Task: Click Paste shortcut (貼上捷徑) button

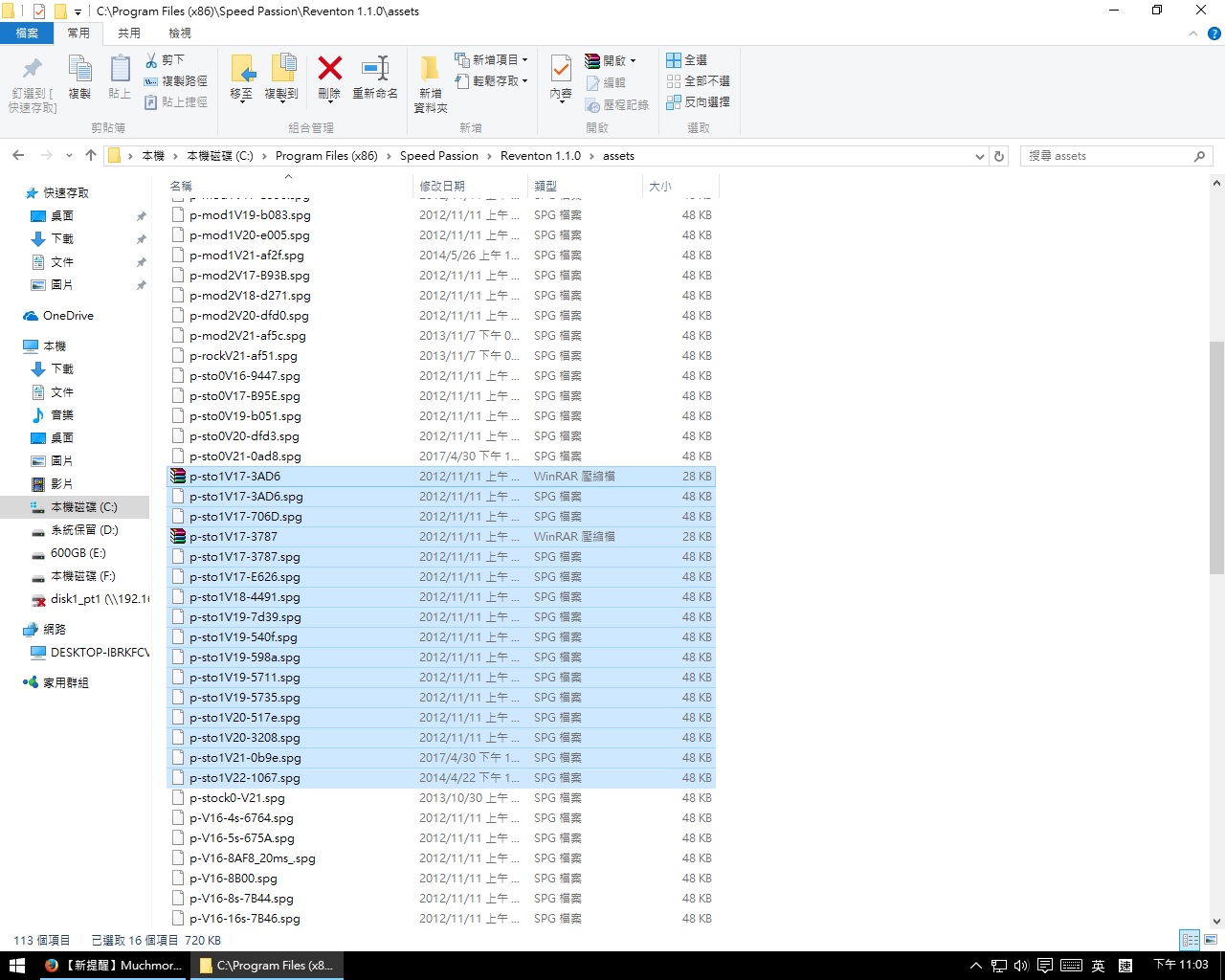Action: [176, 102]
